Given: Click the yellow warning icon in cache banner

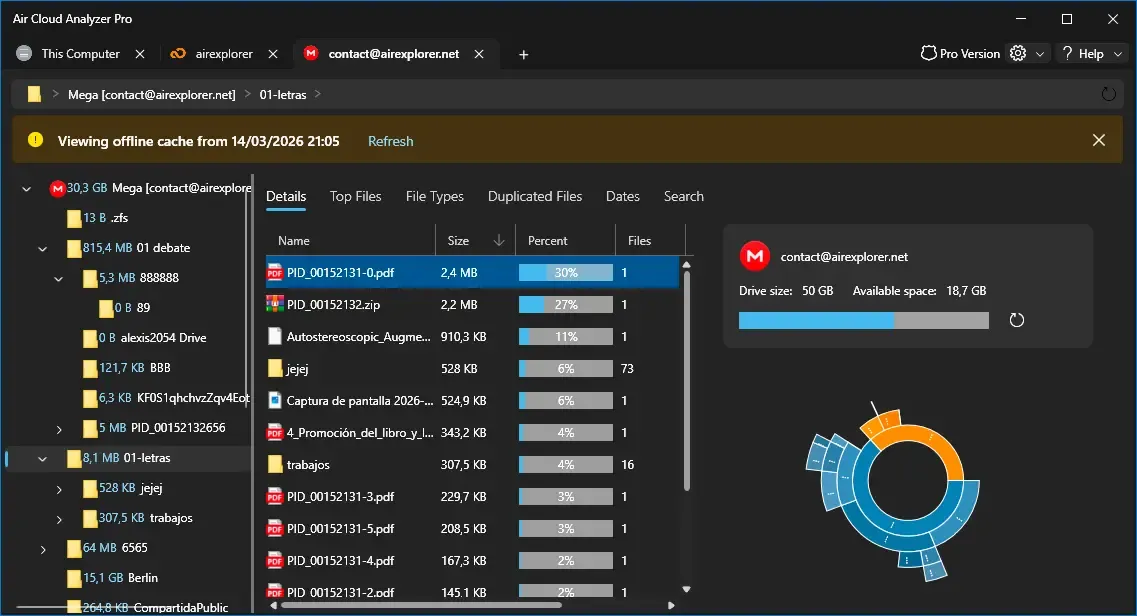Looking at the screenshot, I should click(36, 140).
